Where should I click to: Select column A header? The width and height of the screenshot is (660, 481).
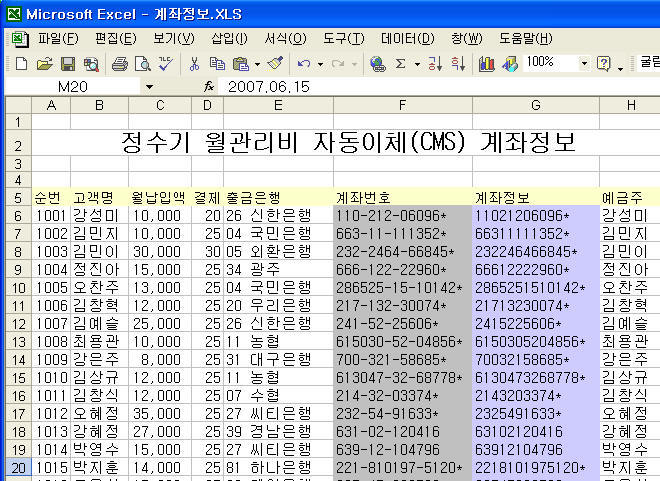pyautogui.click(x=51, y=105)
